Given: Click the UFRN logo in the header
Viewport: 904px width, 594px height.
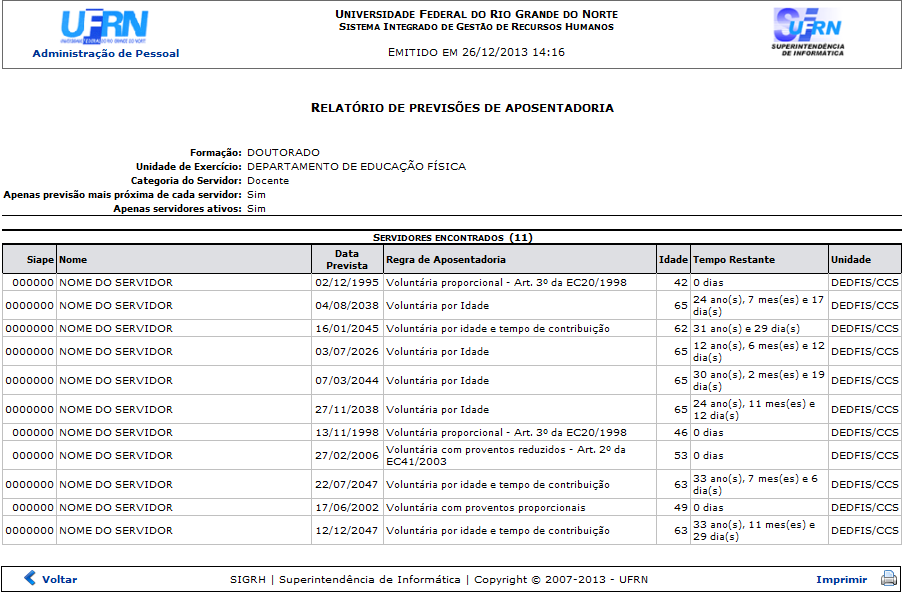Looking at the screenshot, I should pos(105,26).
